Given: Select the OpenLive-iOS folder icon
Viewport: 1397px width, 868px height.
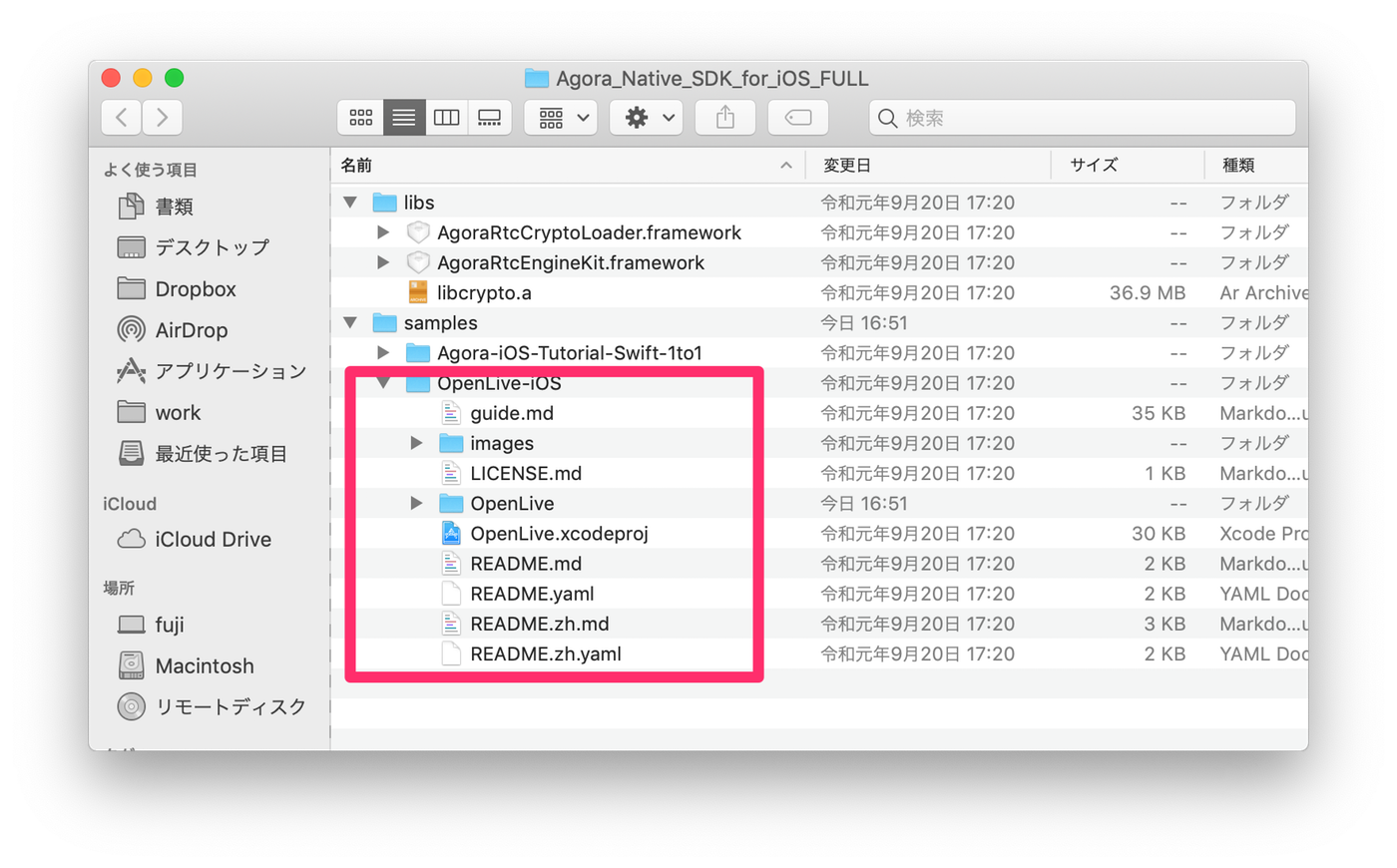Looking at the screenshot, I should [418, 383].
